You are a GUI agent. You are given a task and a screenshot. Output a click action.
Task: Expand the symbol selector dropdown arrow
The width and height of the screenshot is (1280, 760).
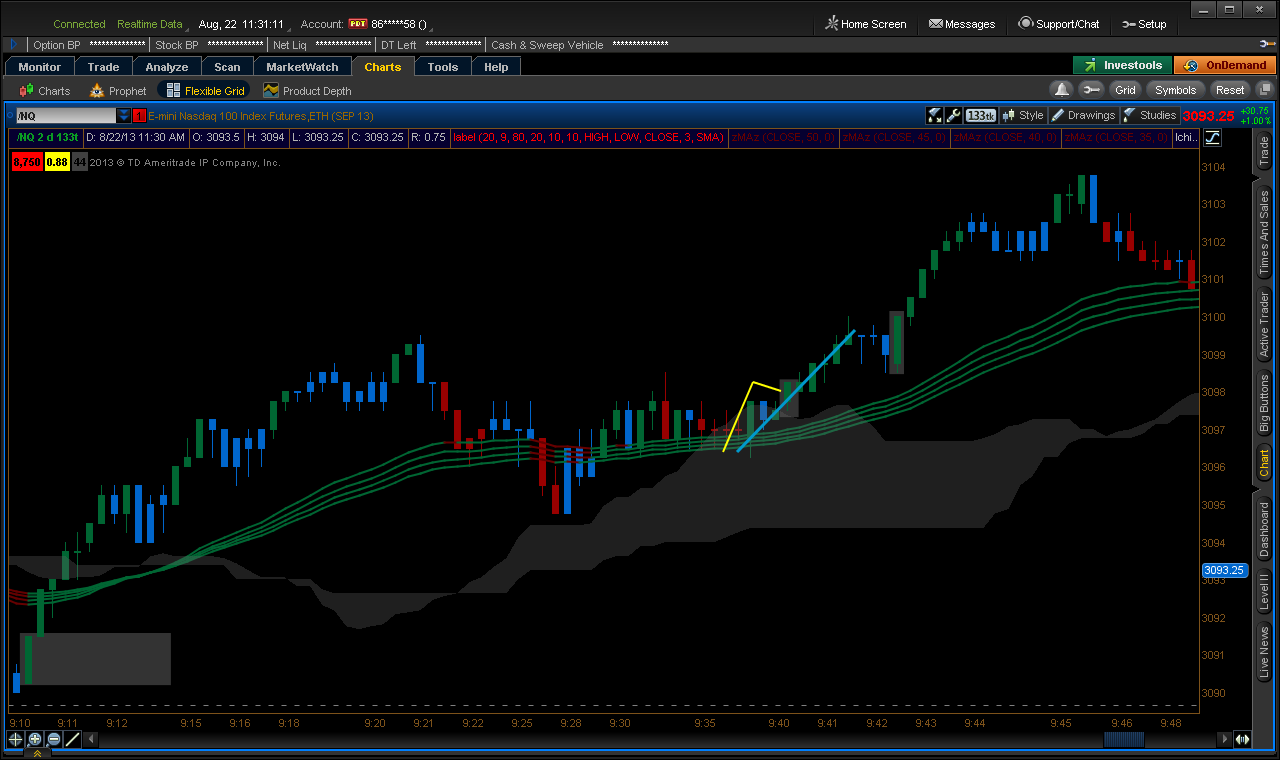click(x=124, y=116)
